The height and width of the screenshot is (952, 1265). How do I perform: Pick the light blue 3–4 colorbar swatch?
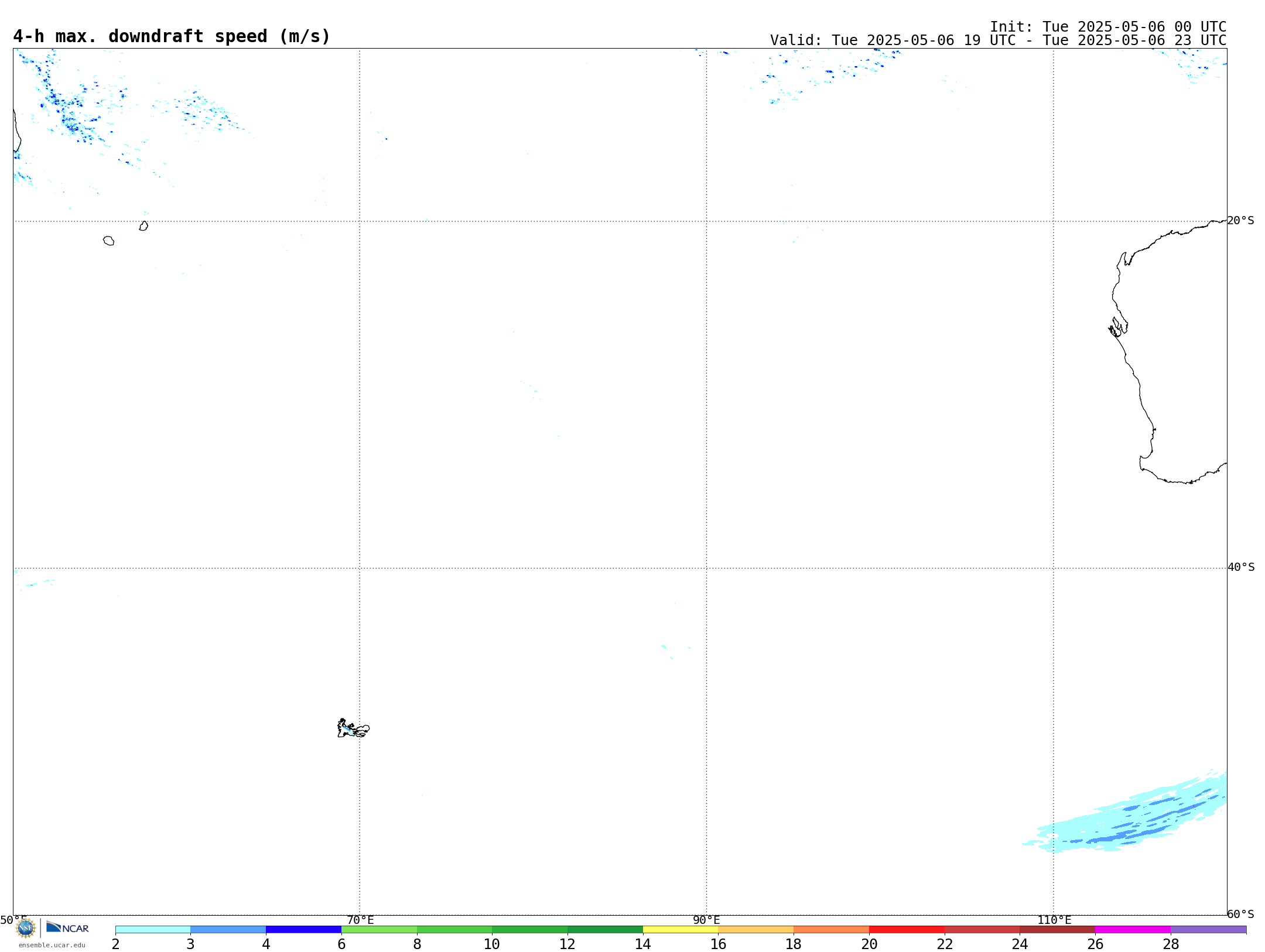tap(228, 930)
